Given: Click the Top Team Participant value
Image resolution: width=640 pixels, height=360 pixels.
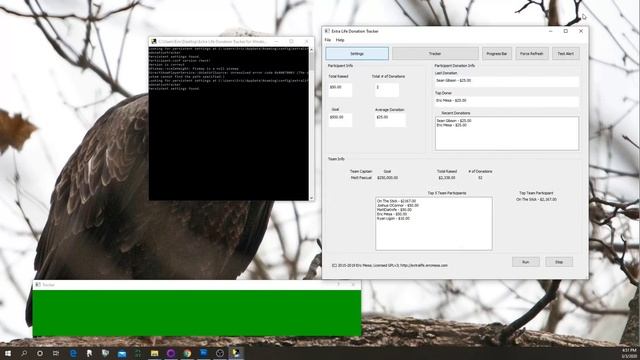Looking at the screenshot, I should point(536,200).
